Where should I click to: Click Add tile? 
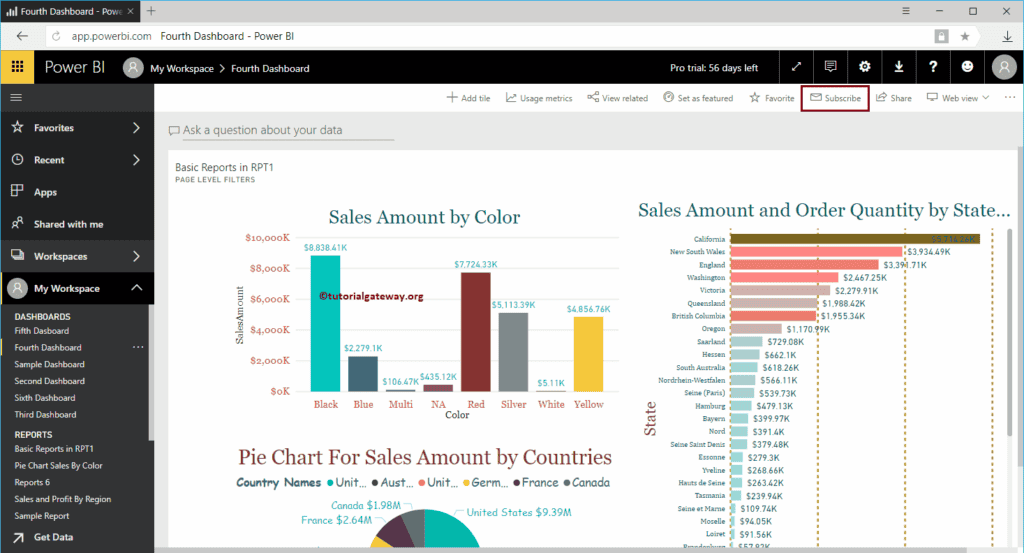(x=468, y=98)
